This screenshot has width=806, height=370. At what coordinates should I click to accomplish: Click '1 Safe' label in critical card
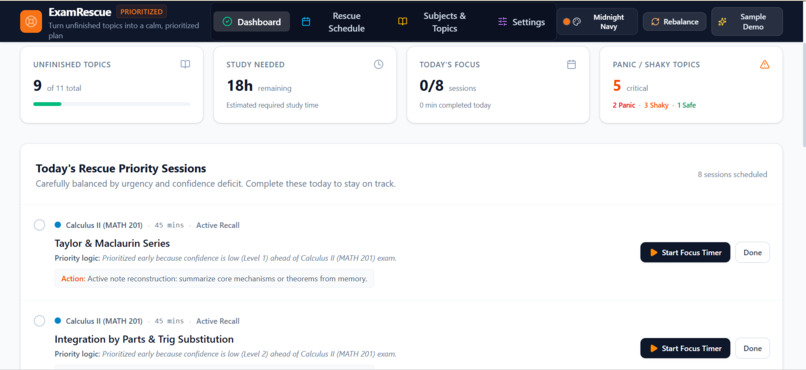click(687, 105)
